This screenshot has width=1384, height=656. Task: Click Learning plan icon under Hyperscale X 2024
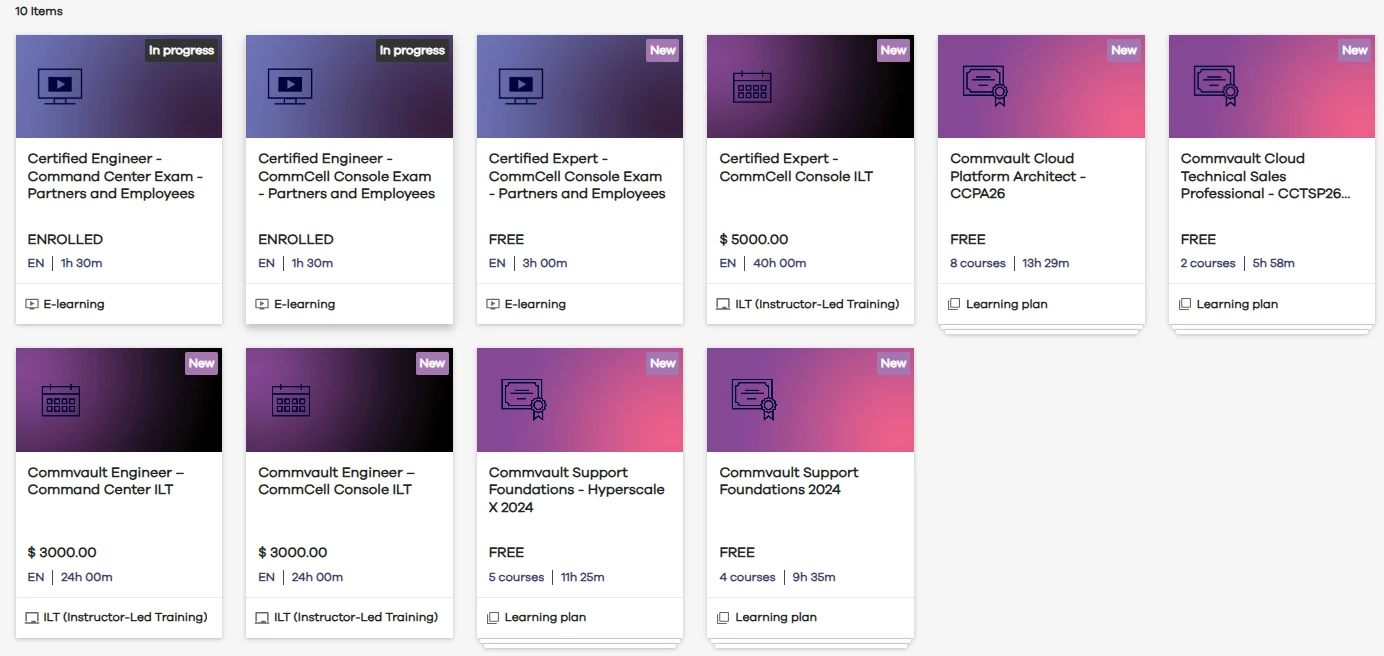tap(493, 618)
